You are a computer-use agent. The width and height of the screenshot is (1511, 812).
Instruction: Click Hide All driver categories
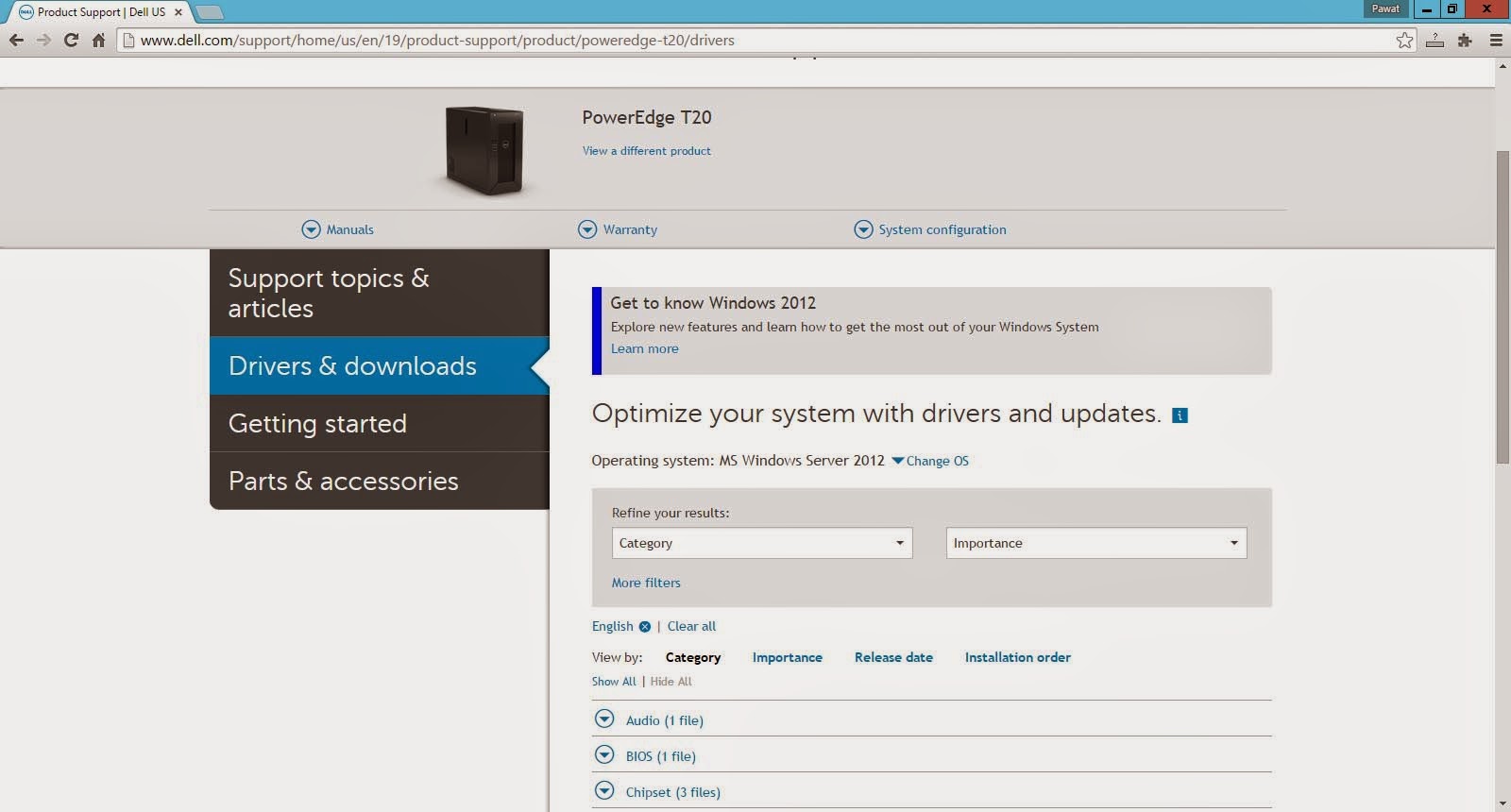pyautogui.click(x=671, y=682)
